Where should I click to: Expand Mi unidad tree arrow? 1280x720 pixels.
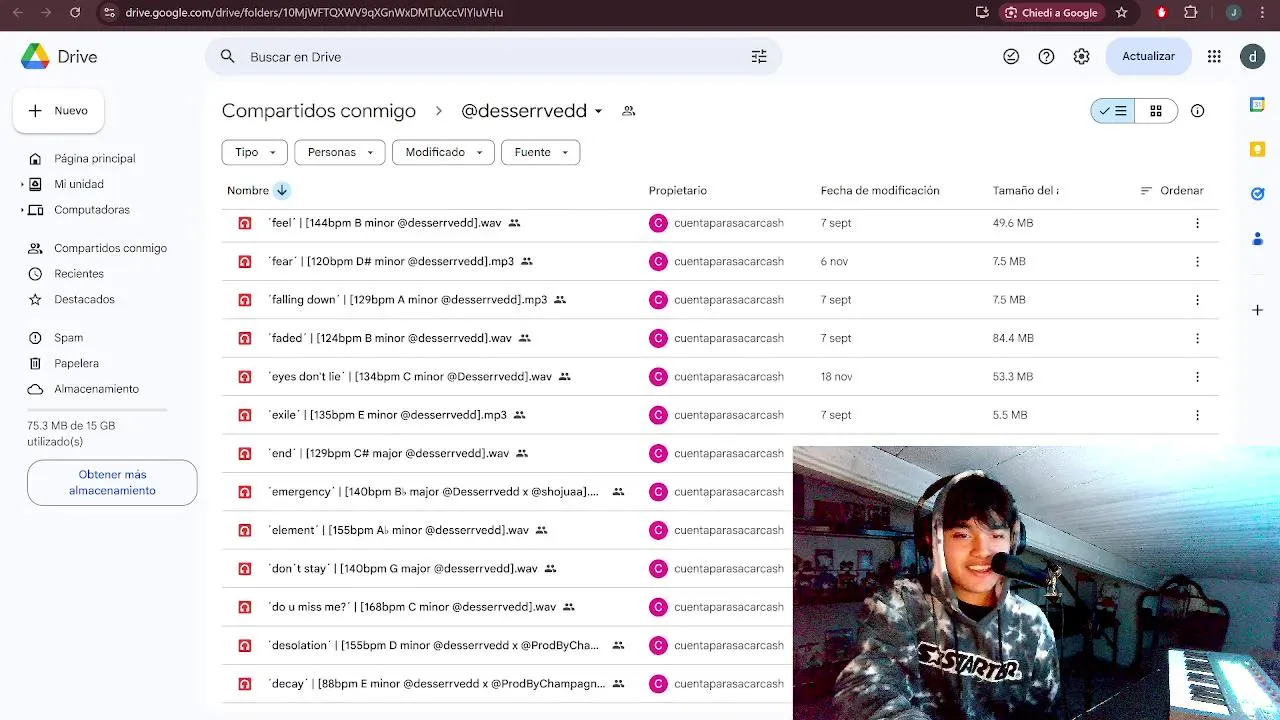[x=22, y=184]
